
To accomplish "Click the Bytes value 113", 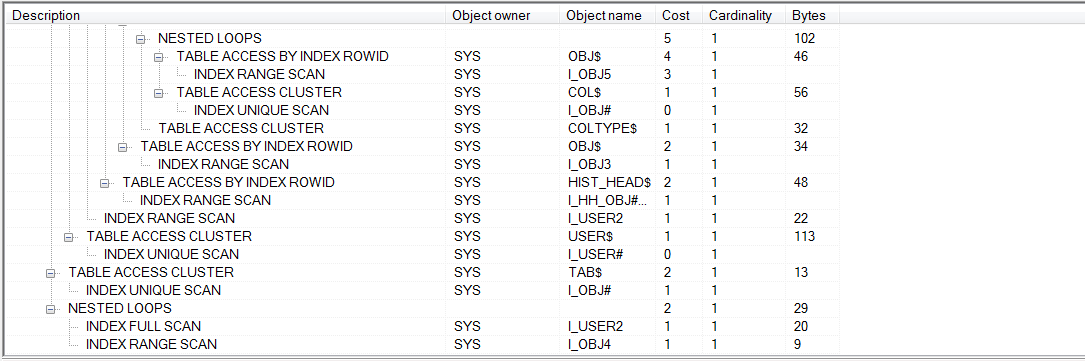I will [x=804, y=237].
